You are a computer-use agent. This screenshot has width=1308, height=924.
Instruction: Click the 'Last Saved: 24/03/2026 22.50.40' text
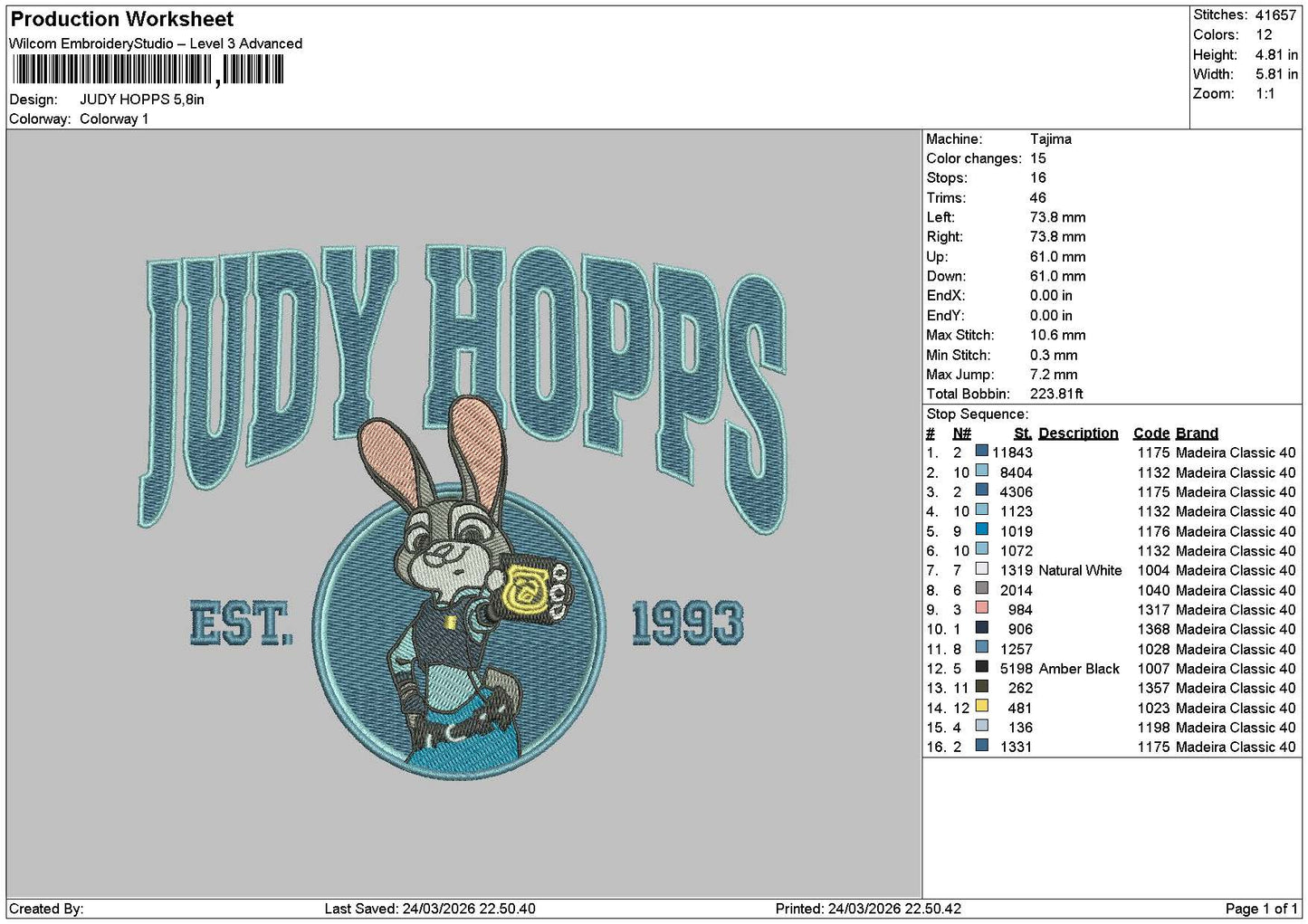[x=430, y=909]
